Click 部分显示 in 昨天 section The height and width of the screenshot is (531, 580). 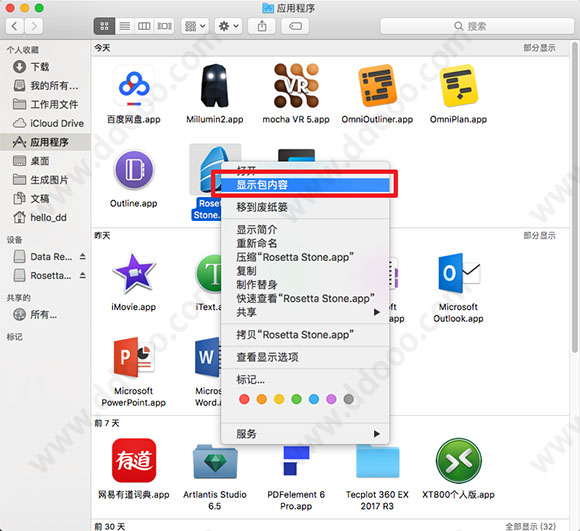[539, 236]
